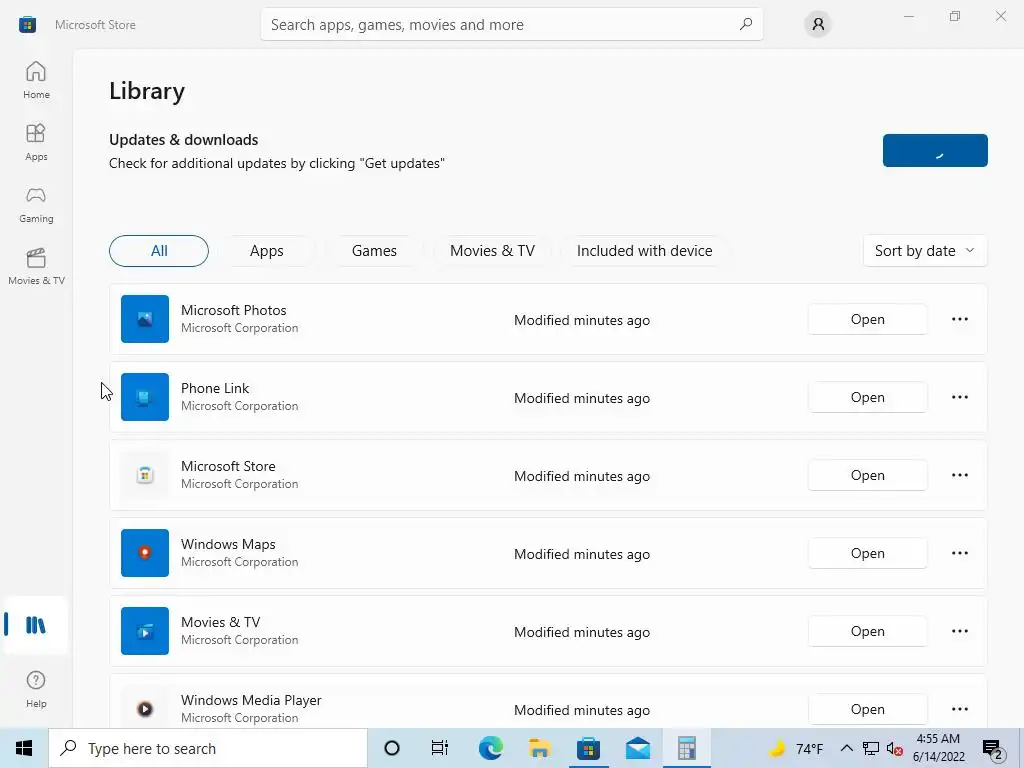The image size is (1024, 768).
Task: Open more options for Windows Maps
Action: [x=959, y=553]
